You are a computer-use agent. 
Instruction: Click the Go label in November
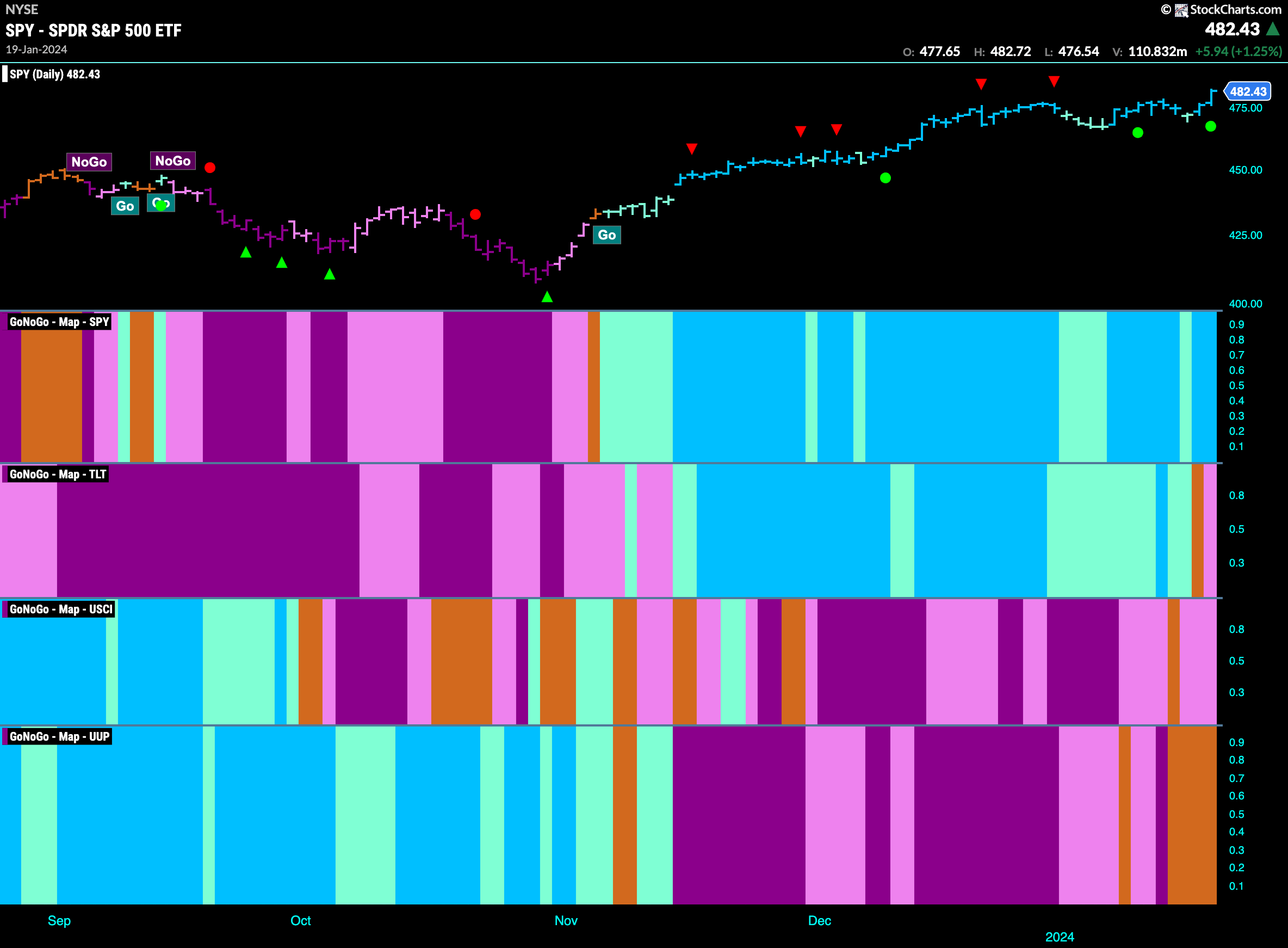[606, 235]
